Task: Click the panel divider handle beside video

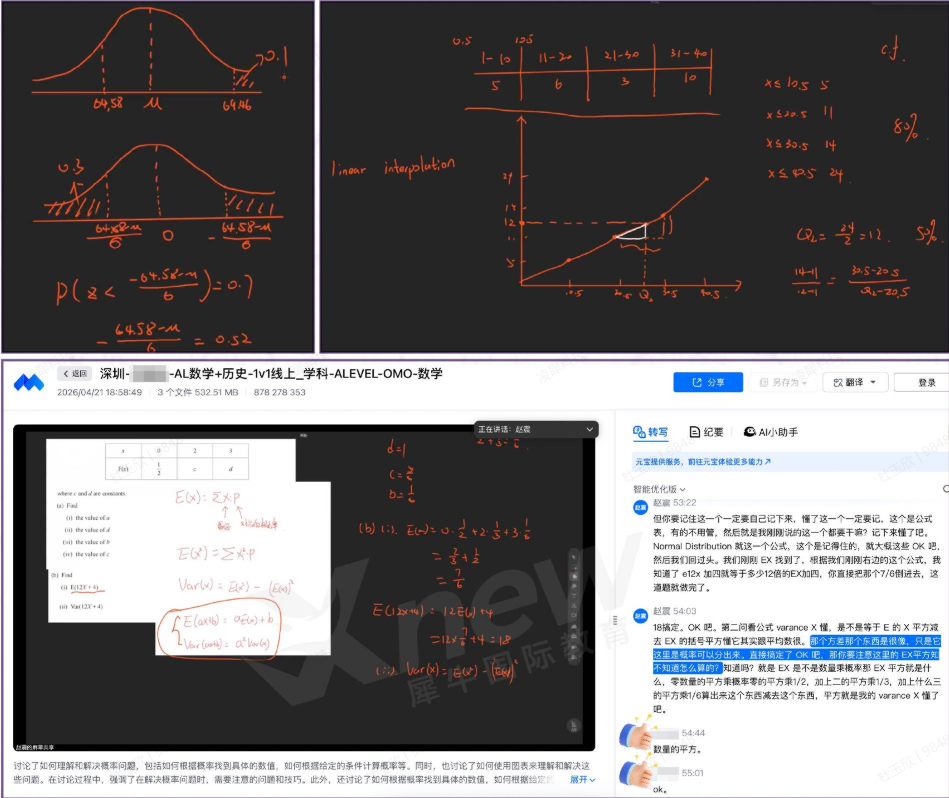Action: [x=615, y=621]
